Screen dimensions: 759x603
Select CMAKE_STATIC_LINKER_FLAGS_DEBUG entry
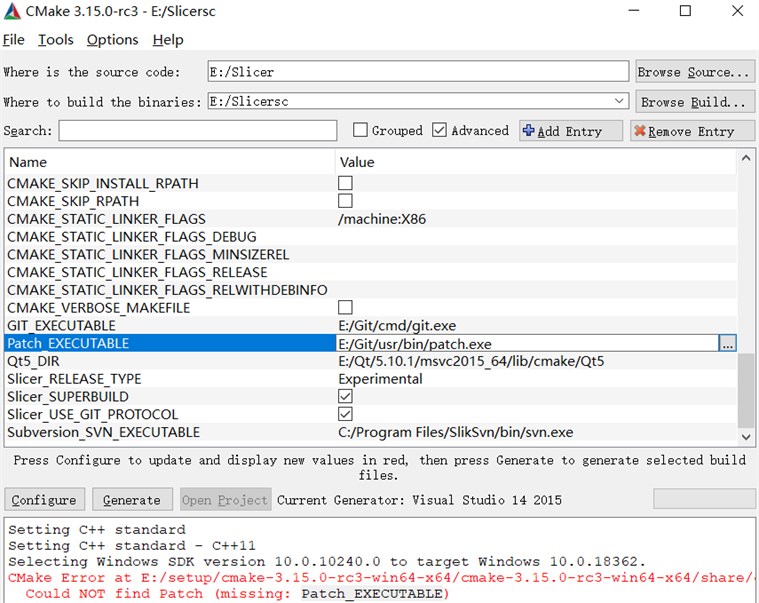coord(132,237)
